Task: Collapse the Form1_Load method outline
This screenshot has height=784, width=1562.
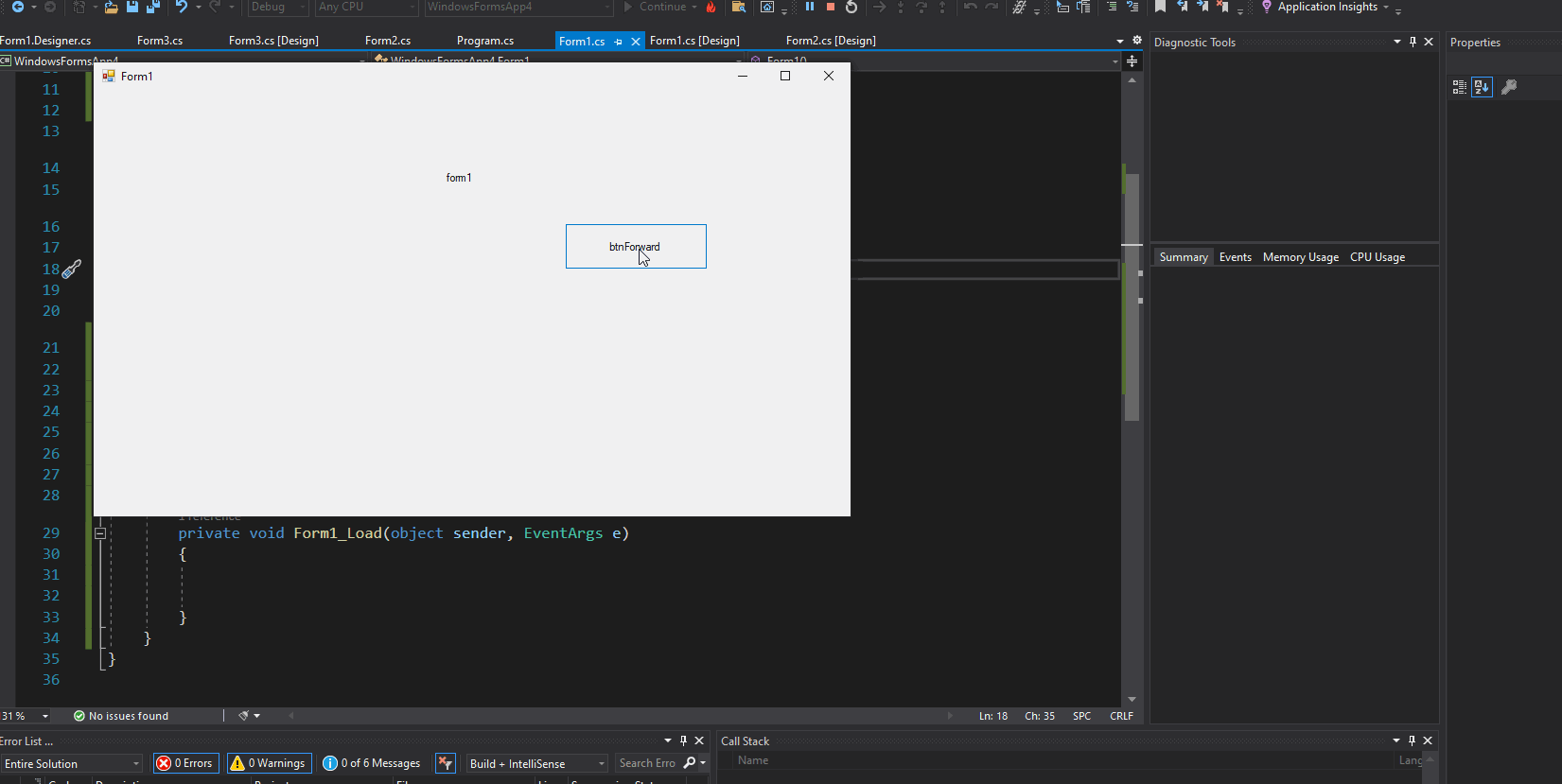Action: (x=100, y=533)
